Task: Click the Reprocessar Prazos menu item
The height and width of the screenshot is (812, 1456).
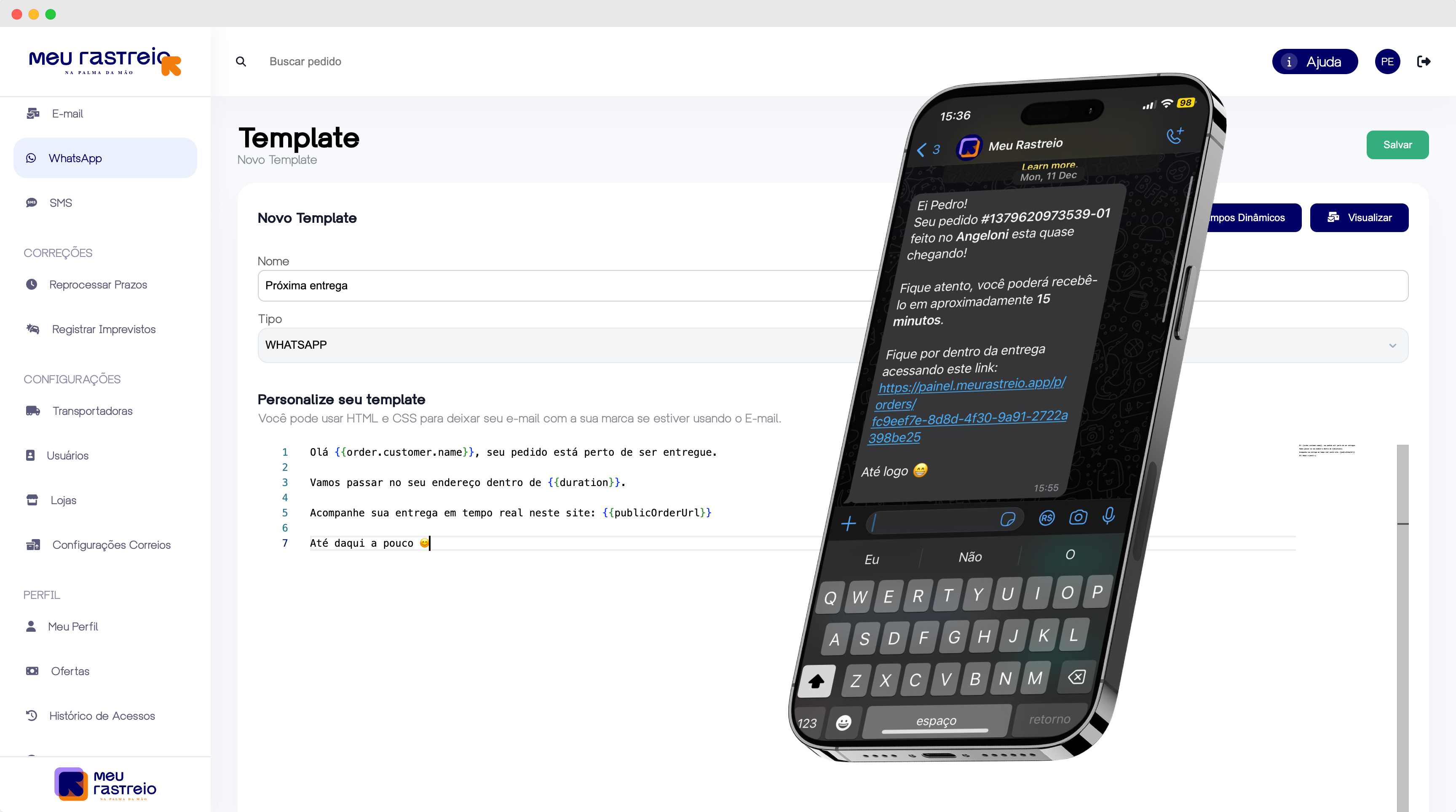Action: click(x=97, y=284)
